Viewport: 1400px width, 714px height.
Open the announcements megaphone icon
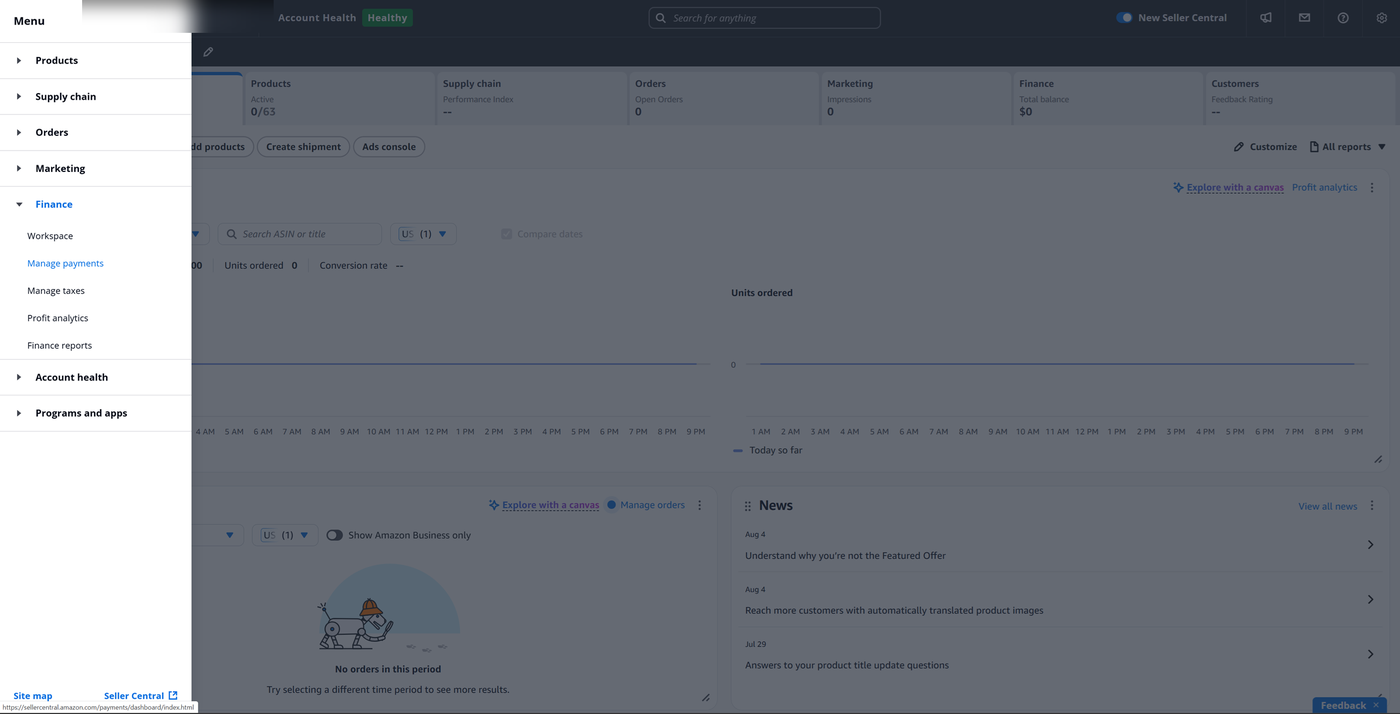pos(1266,18)
